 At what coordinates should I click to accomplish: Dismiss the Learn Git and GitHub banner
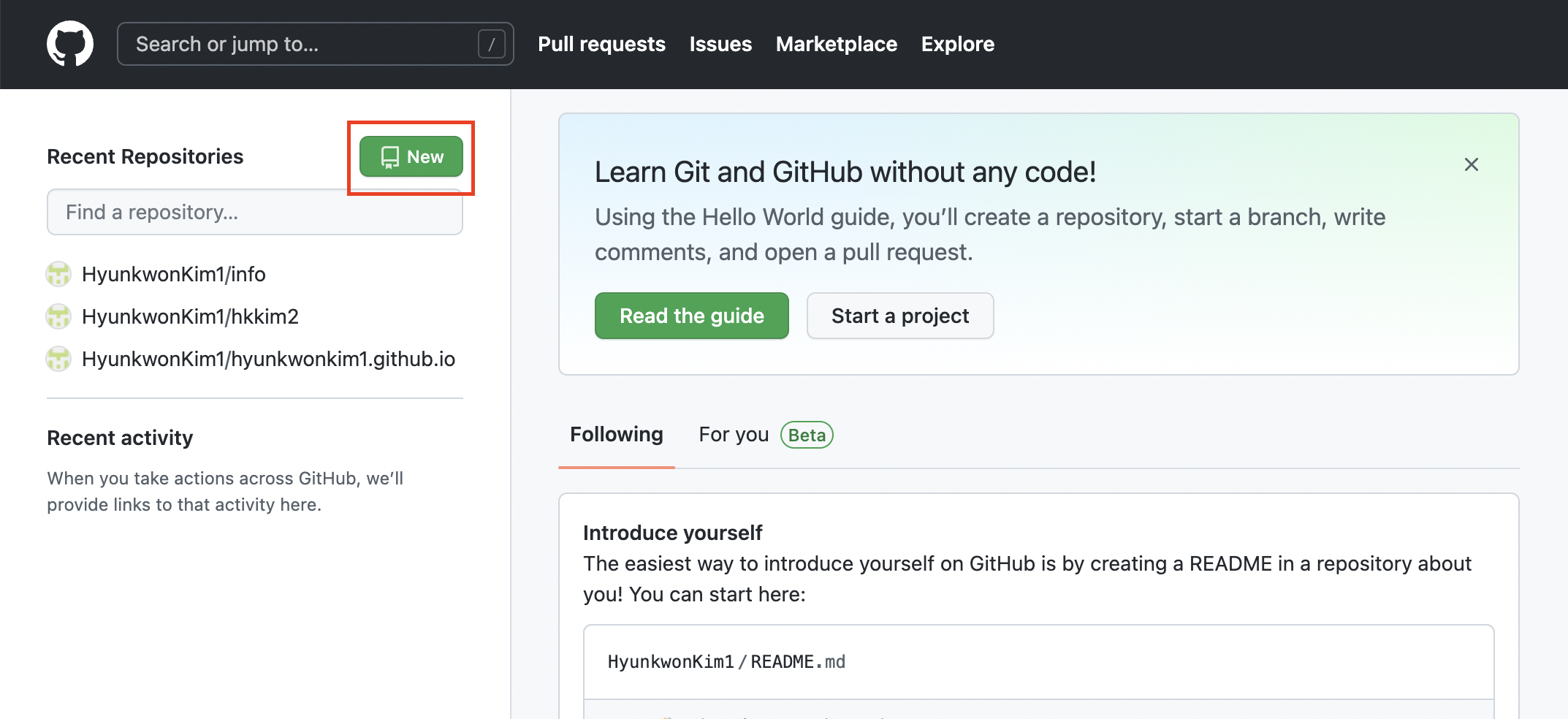tap(1472, 164)
